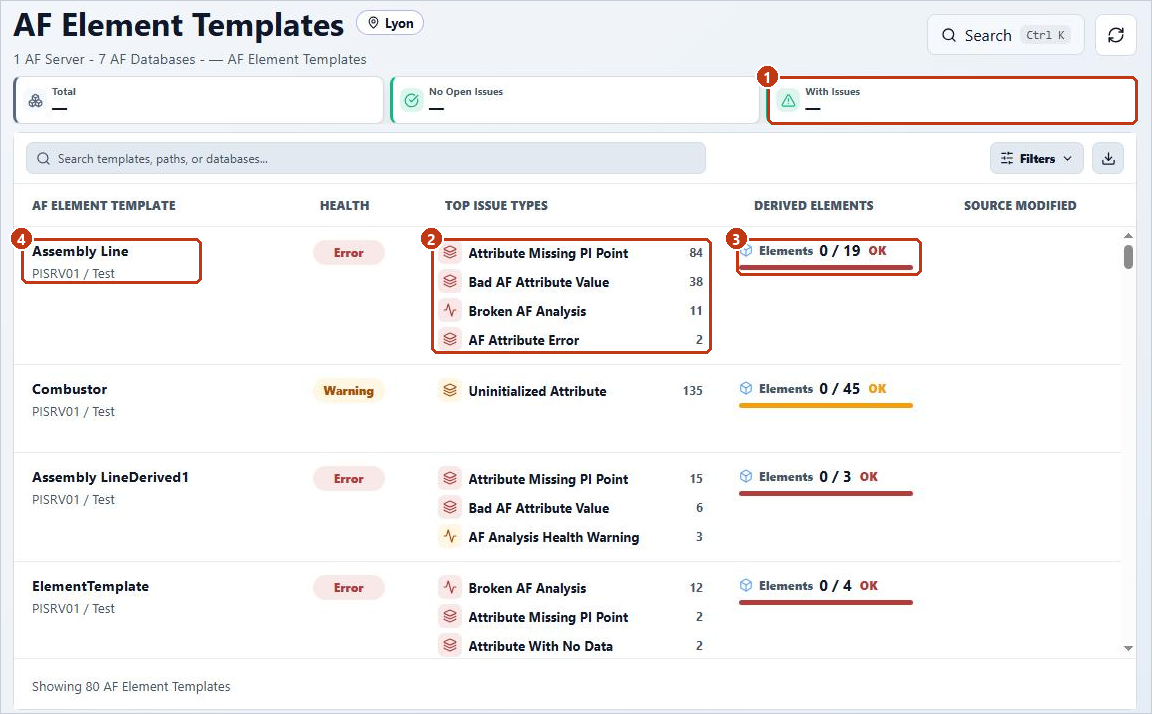This screenshot has height=714, width=1152.
Task: Focus the templates search field
Action: (x=366, y=159)
